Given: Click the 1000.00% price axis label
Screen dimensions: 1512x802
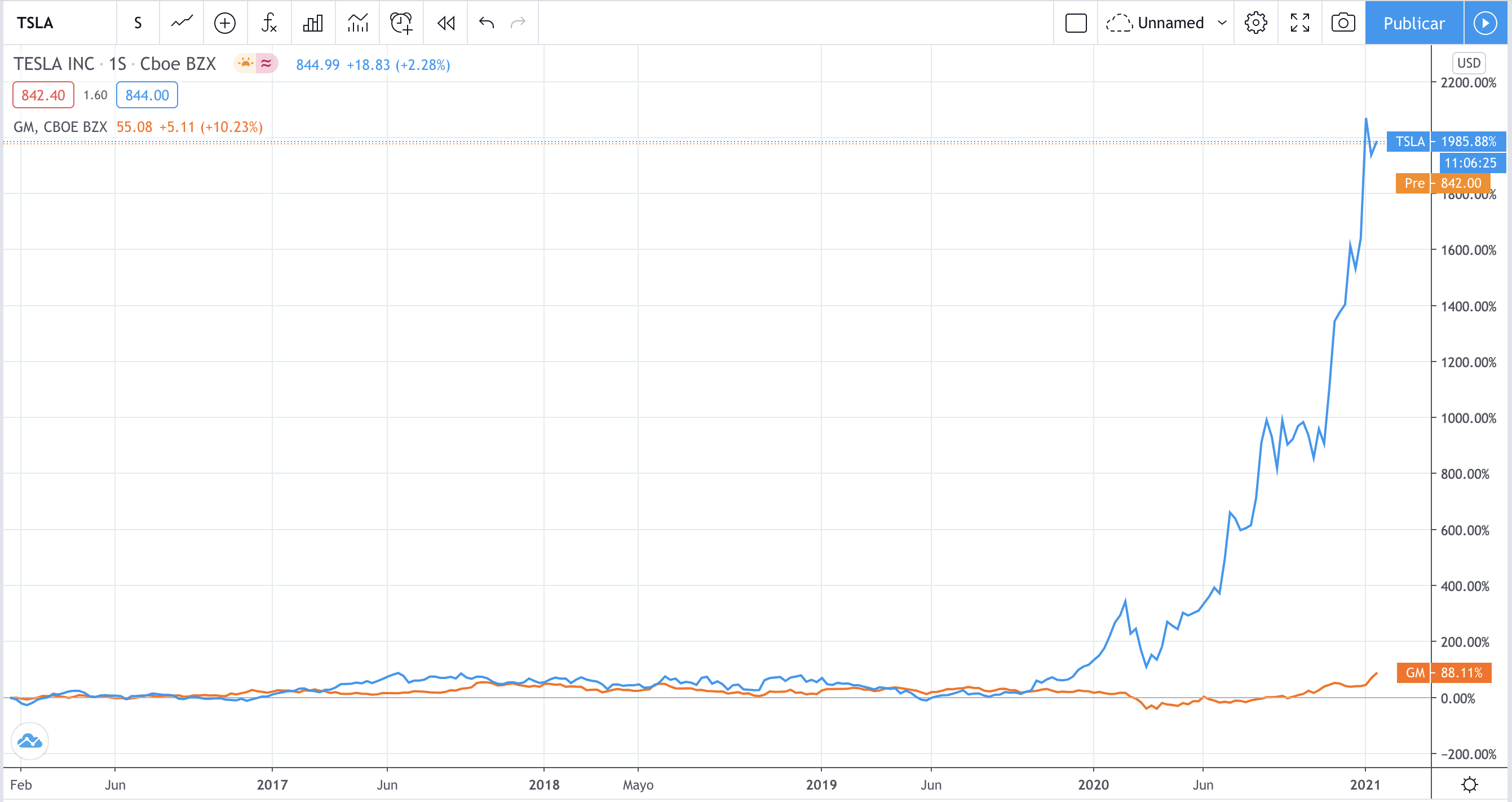Looking at the screenshot, I should point(1469,418).
